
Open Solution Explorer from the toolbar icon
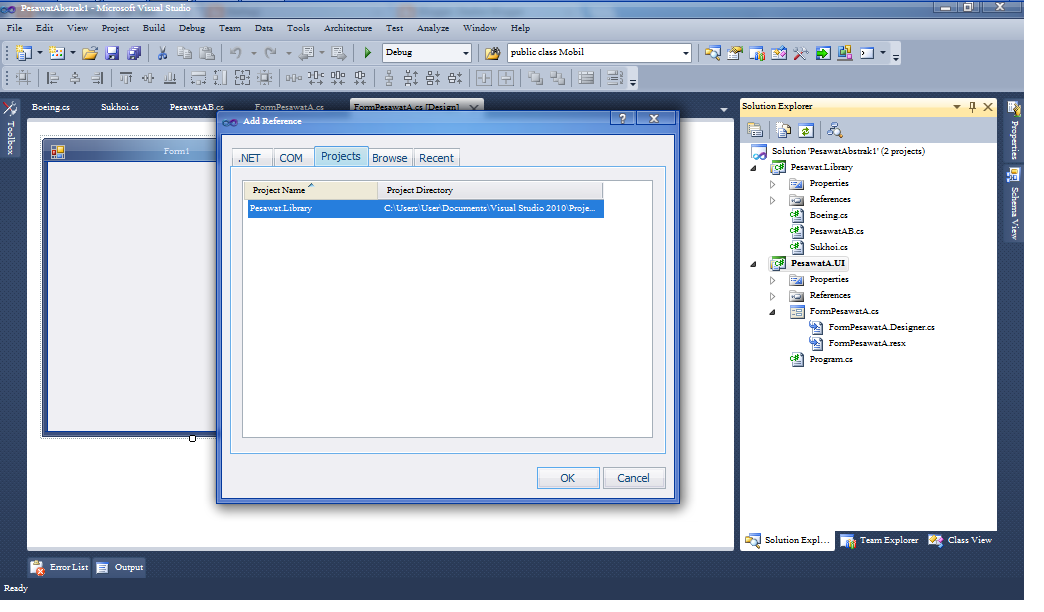tap(712, 53)
